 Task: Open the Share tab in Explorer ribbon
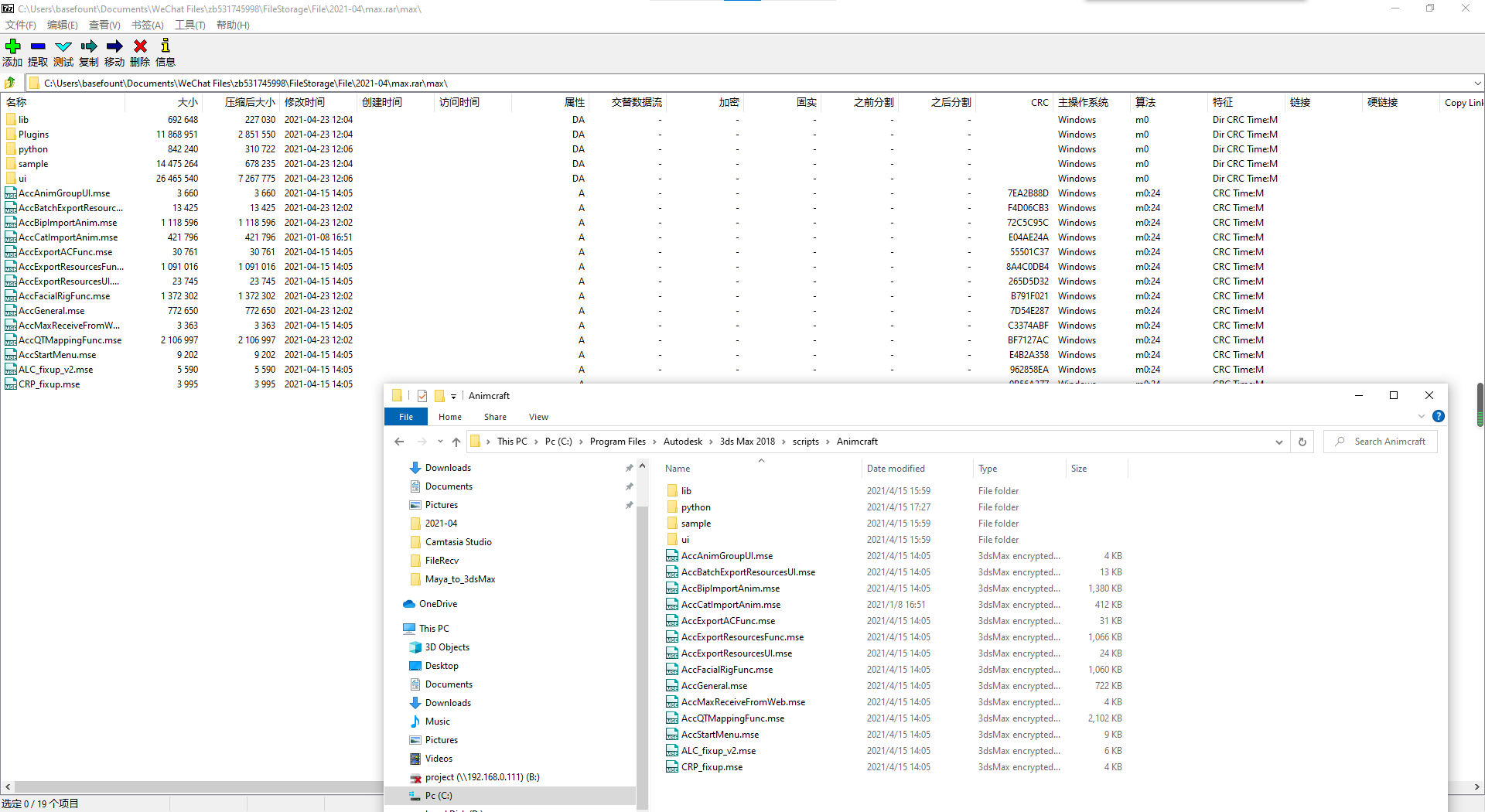tap(495, 417)
